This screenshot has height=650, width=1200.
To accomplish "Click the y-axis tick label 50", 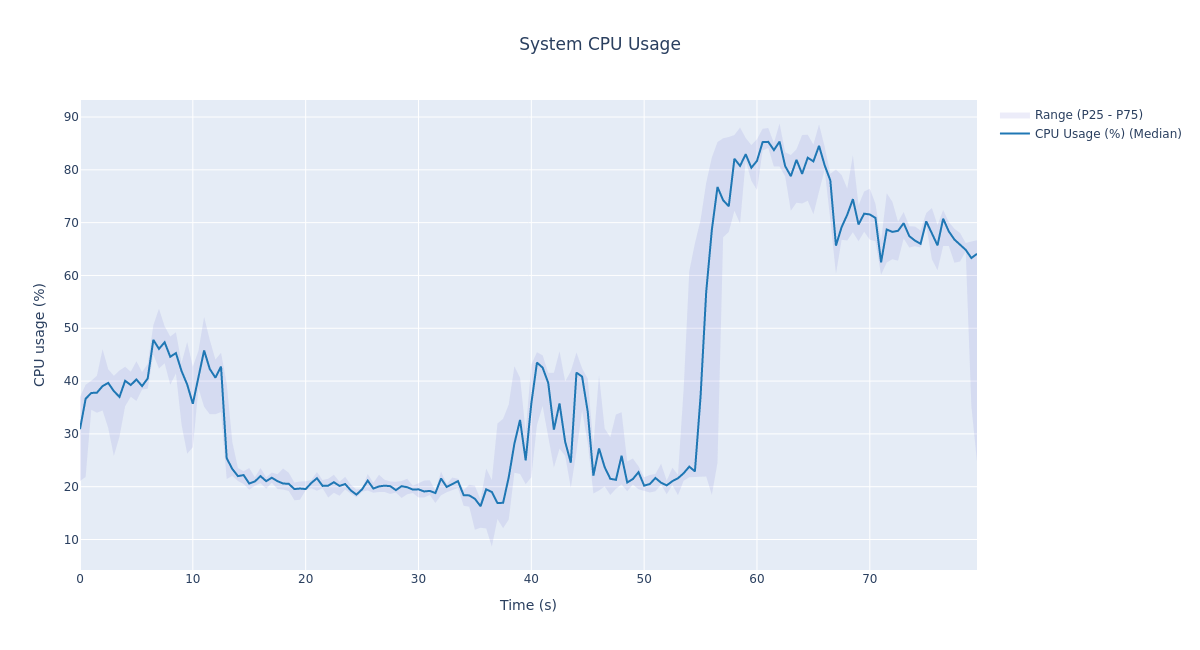I will click(x=71, y=328).
